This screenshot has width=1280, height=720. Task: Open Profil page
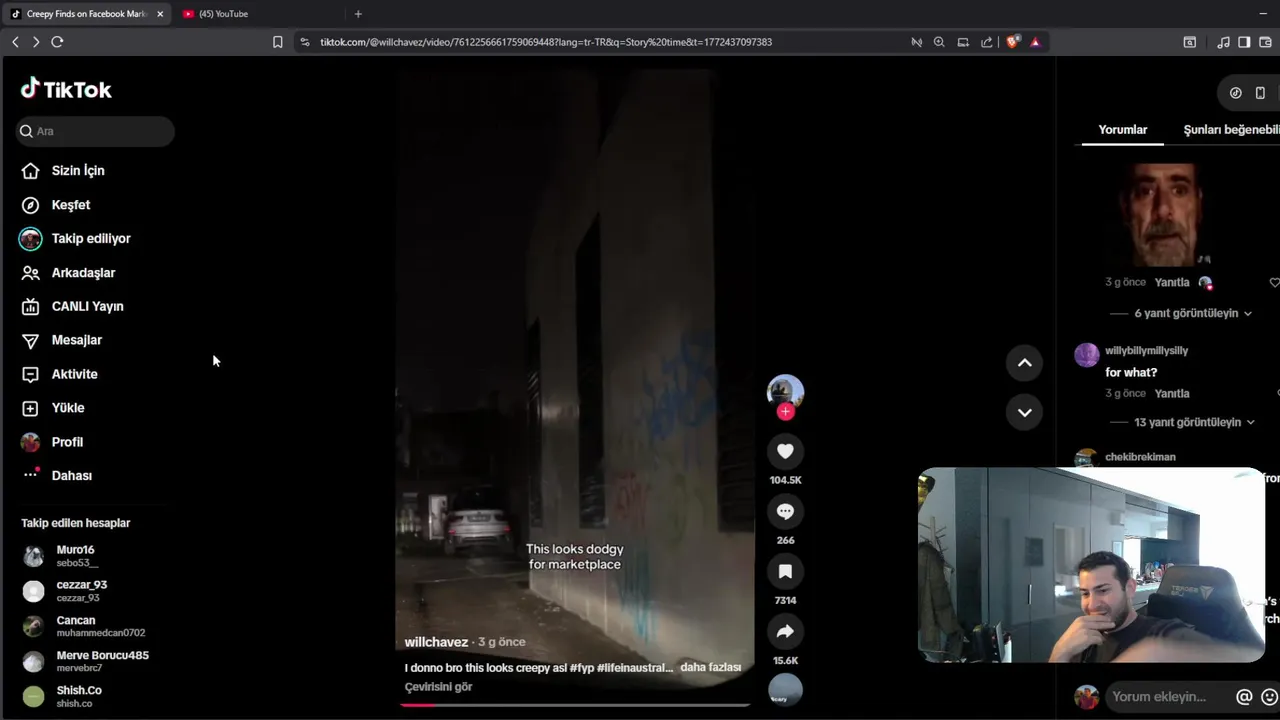52,442
